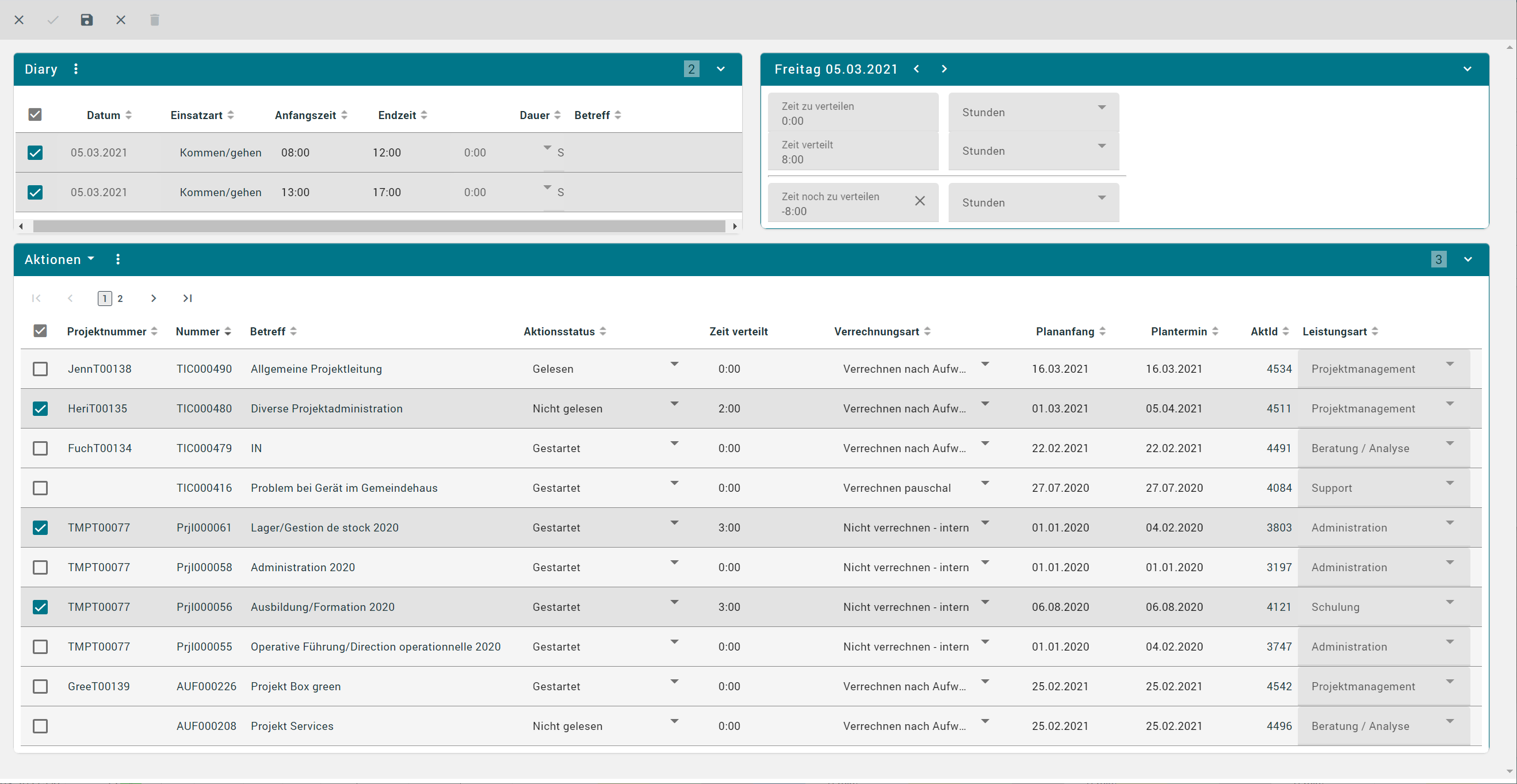This screenshot has width=1517, height=784.
Task: Jump to last page of Aktionen list
Action: point(188,298)
